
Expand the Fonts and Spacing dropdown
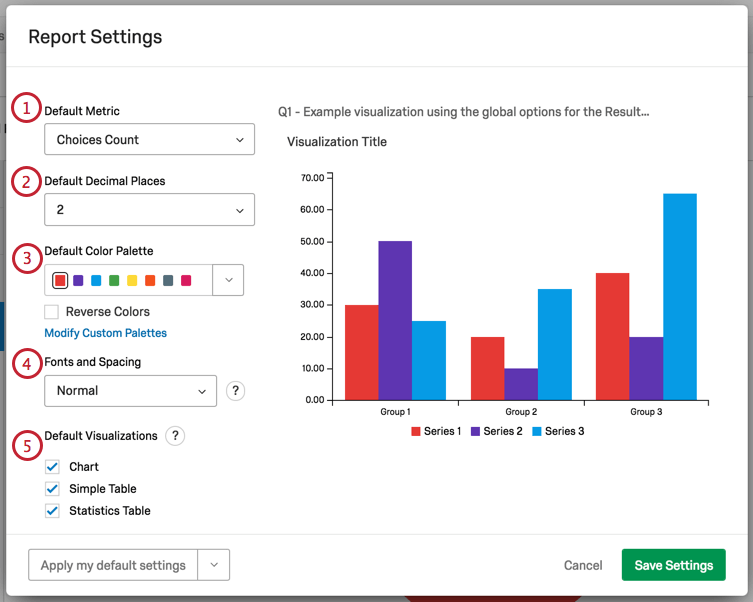pyautogui.click(x=130, y=391)
